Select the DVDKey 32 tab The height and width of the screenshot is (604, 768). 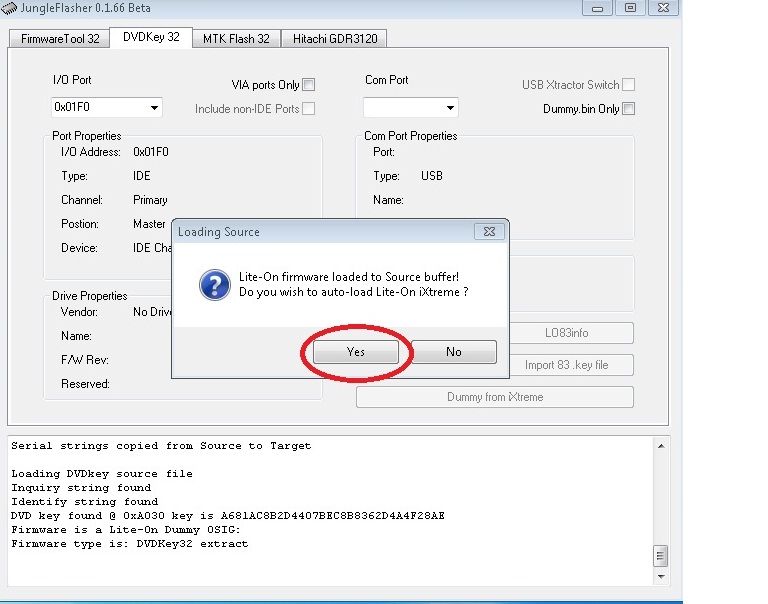click(x=149, y=38)
